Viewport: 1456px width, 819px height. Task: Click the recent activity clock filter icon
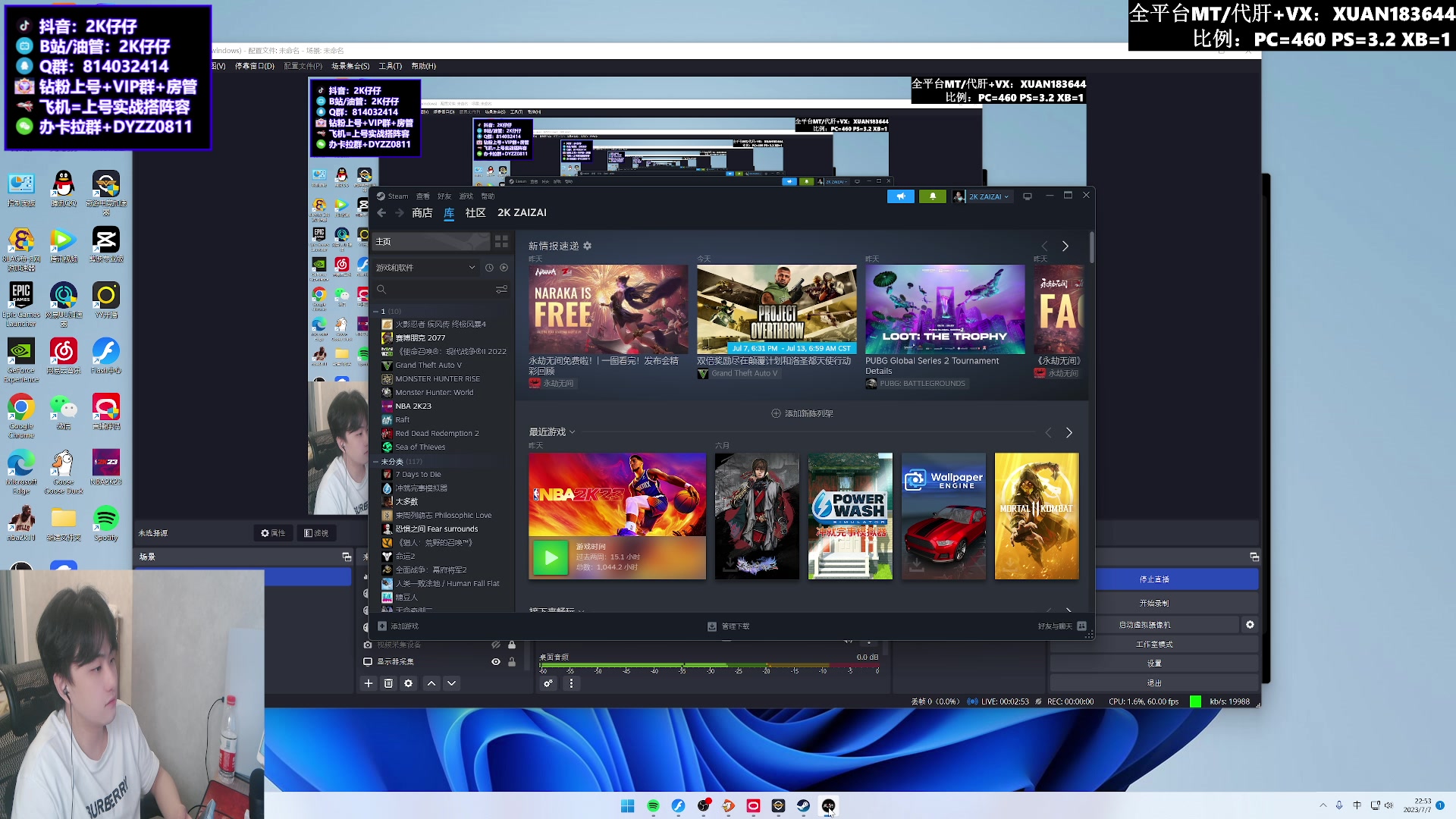489,268
